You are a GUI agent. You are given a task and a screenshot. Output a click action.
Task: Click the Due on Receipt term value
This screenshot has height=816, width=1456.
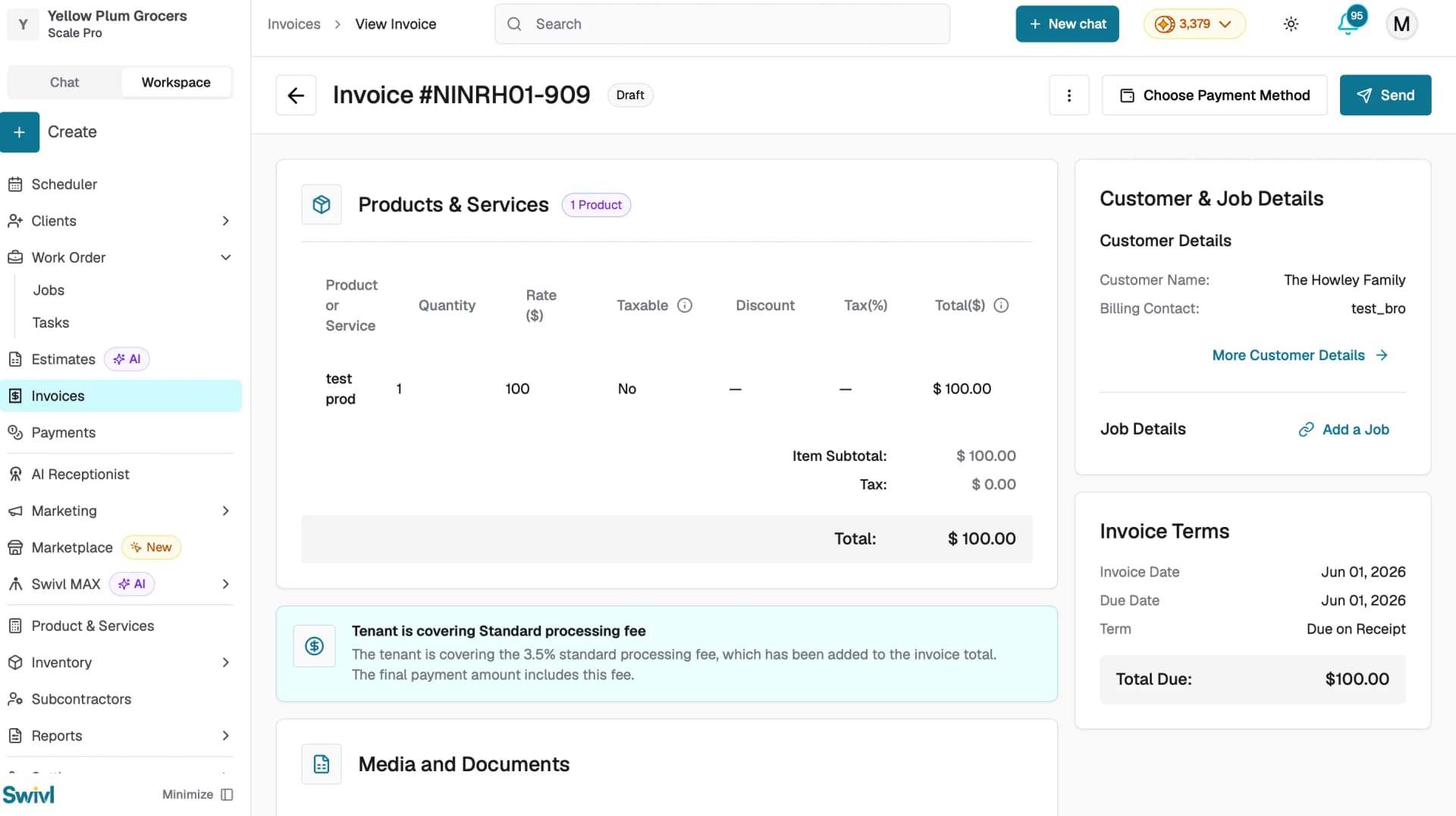point(1356,629)
